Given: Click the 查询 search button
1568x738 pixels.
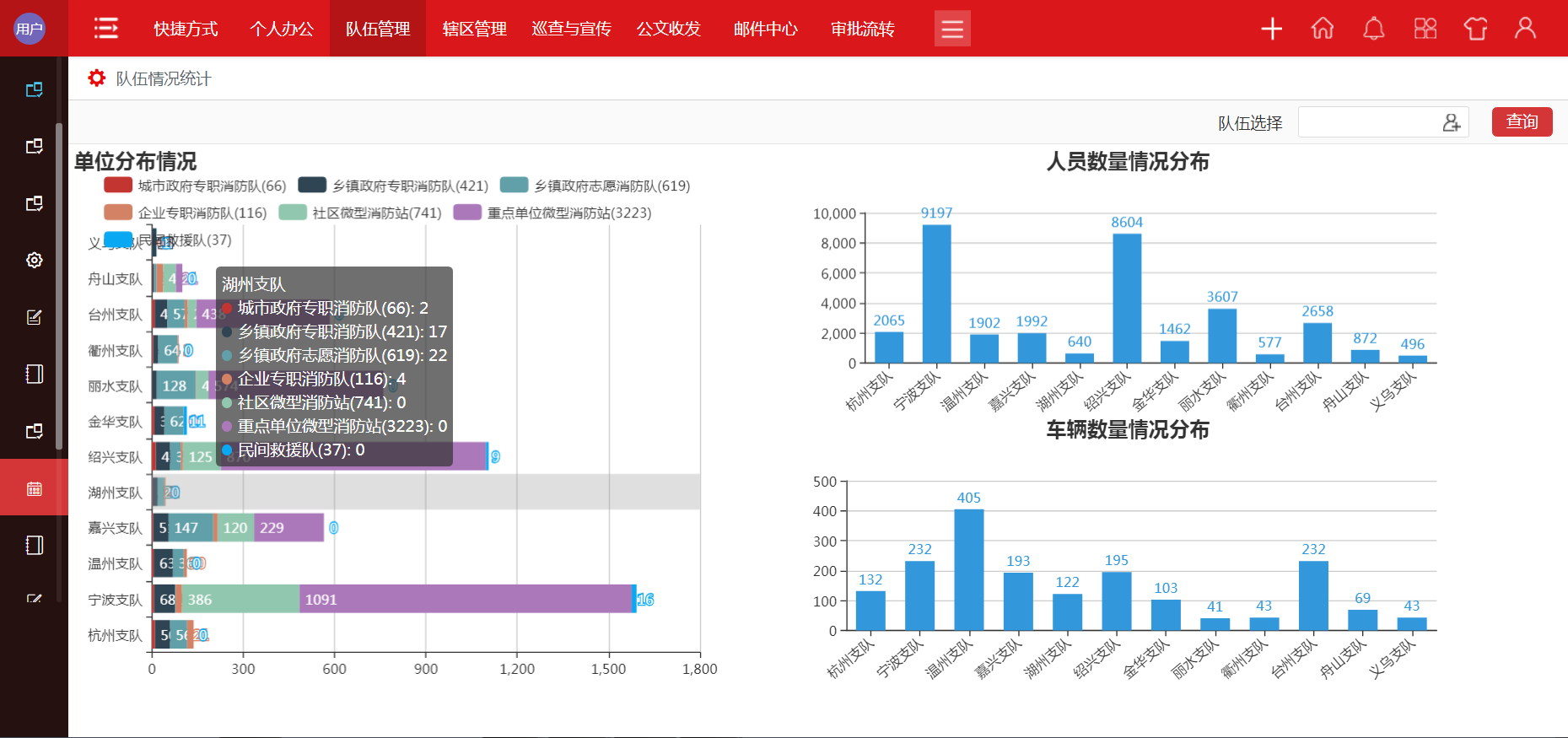Looking at the screenshot, I should point(1522,121).
